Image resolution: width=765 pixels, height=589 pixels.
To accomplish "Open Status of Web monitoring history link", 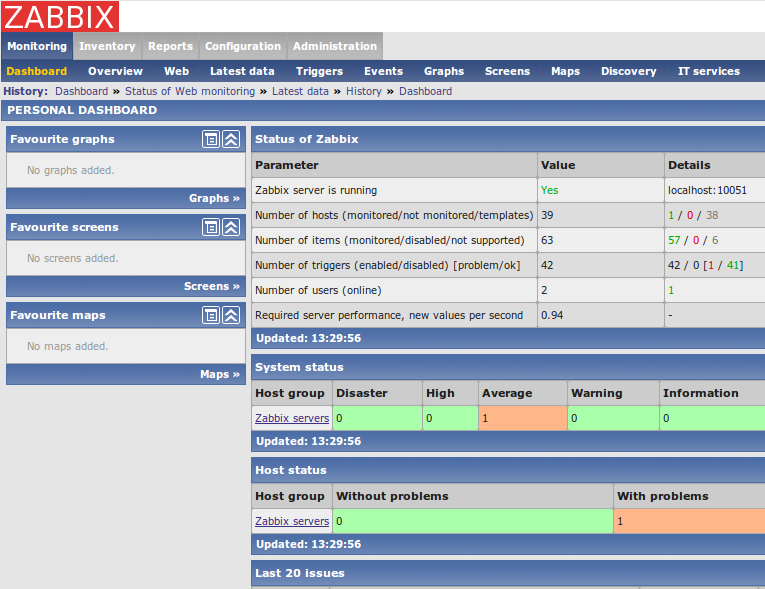I will coord(190,91).
